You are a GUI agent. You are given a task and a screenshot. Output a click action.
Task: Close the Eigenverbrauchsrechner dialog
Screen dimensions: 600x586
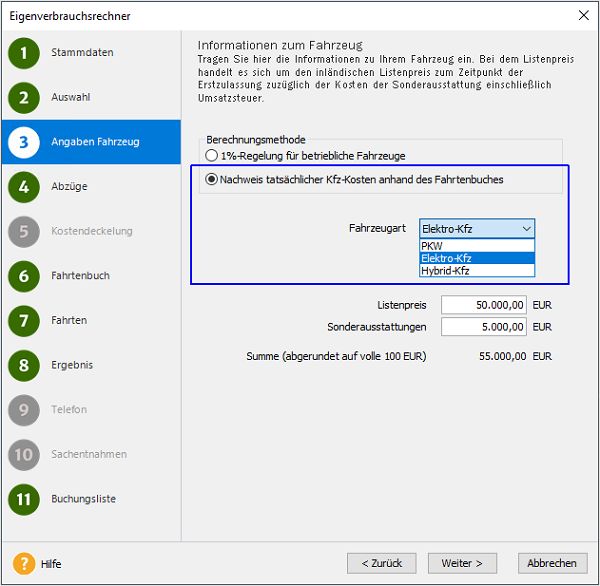pyautogui.click(x=584, y=15)
